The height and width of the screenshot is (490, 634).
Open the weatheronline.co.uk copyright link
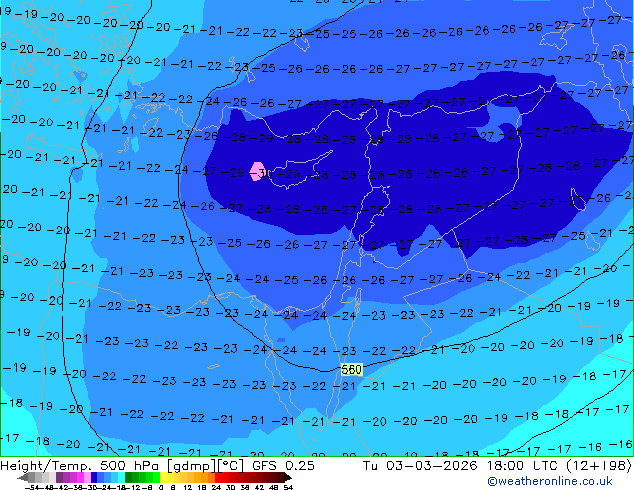[549, 481]
